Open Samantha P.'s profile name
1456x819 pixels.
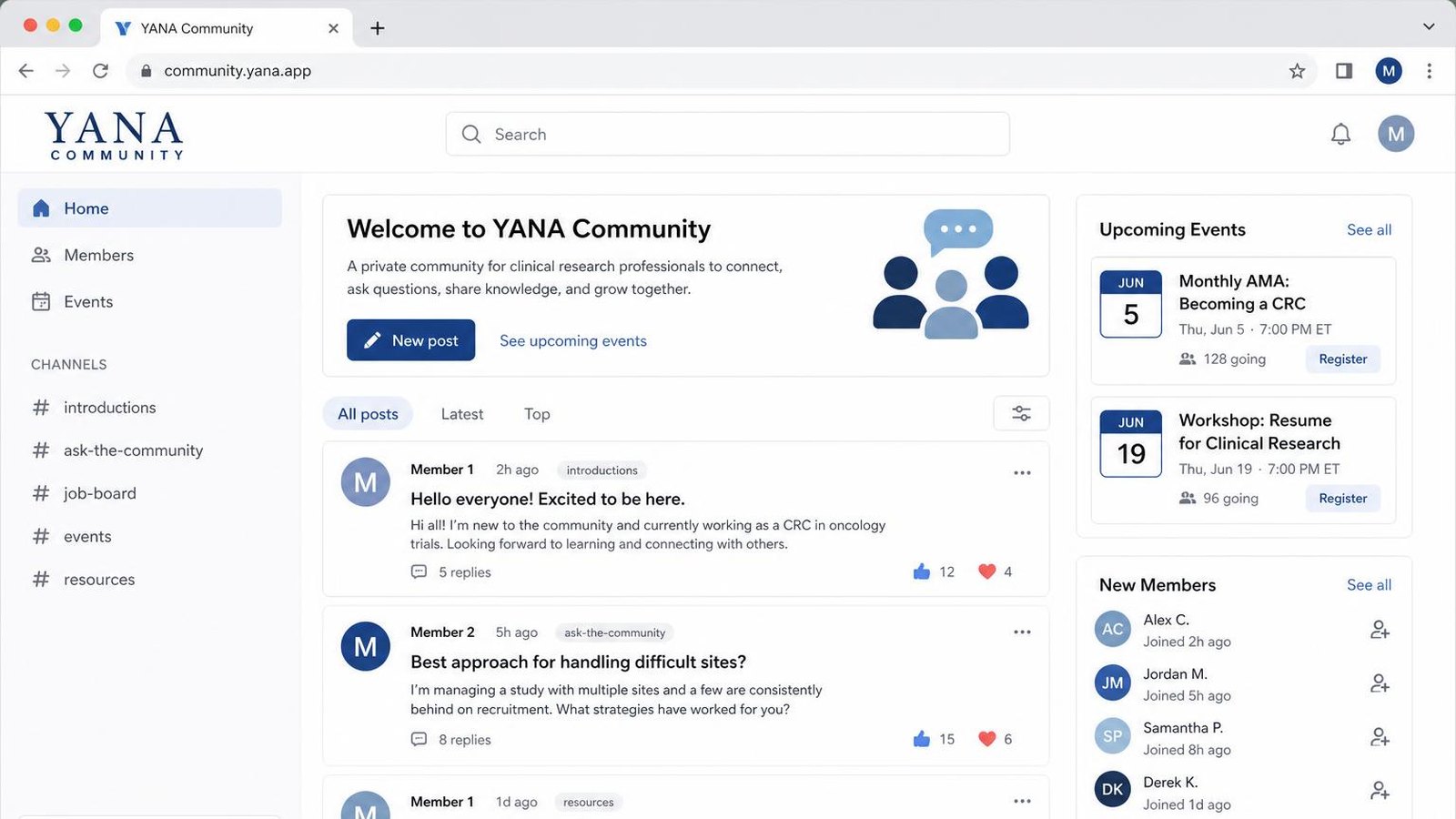click(x=1183, y=728)
